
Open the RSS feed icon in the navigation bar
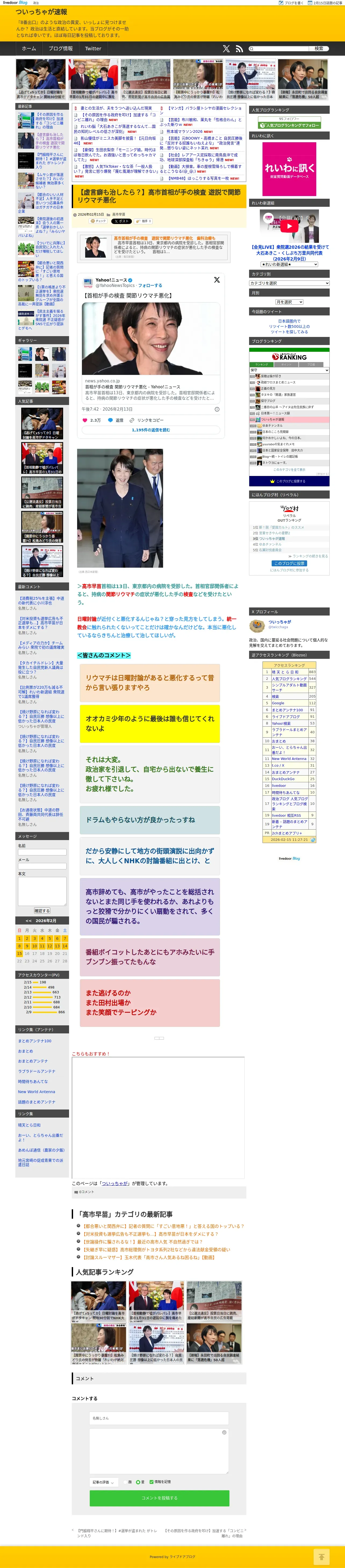click(239, 49)
